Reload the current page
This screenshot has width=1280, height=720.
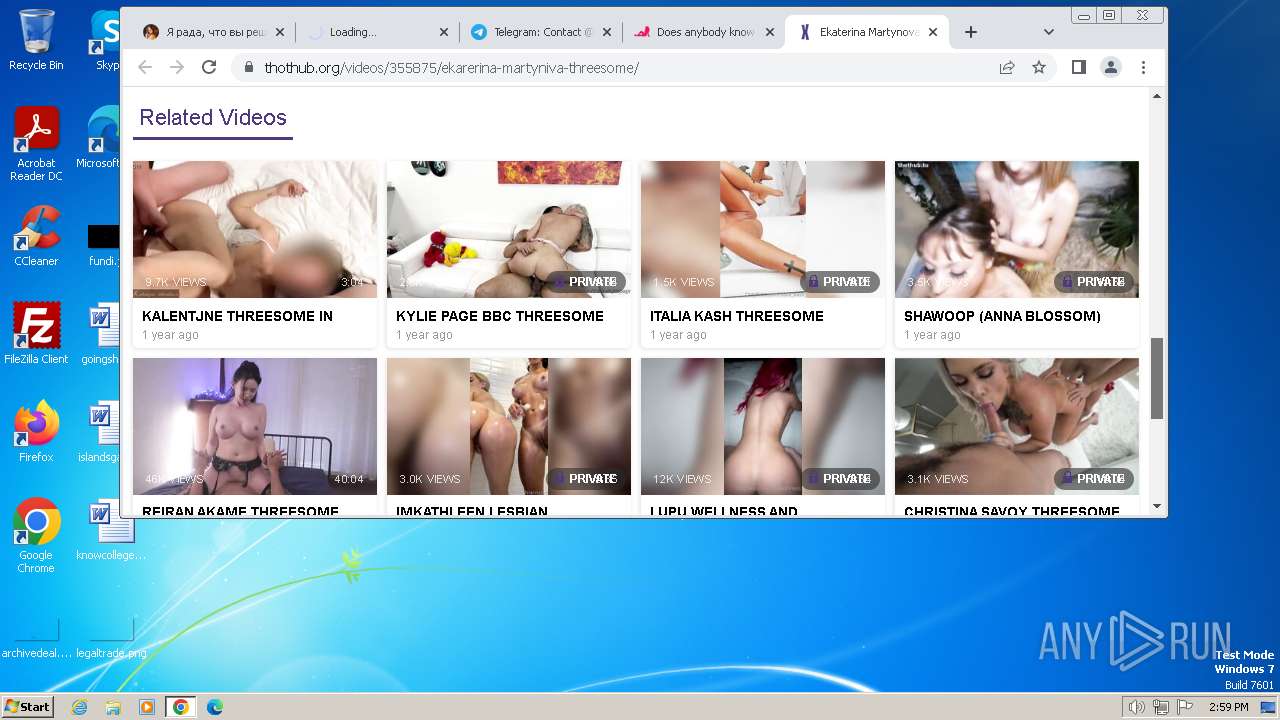(209, 67)
